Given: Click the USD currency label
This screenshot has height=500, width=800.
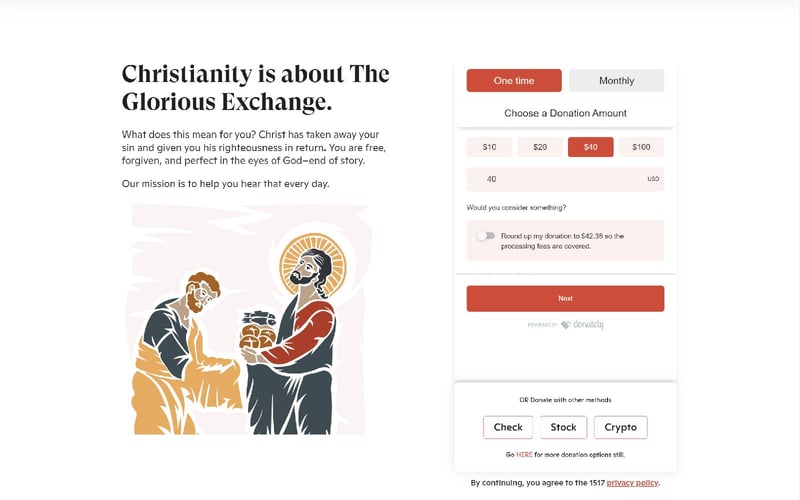Looking at the screenshot, I should point(653,179).
